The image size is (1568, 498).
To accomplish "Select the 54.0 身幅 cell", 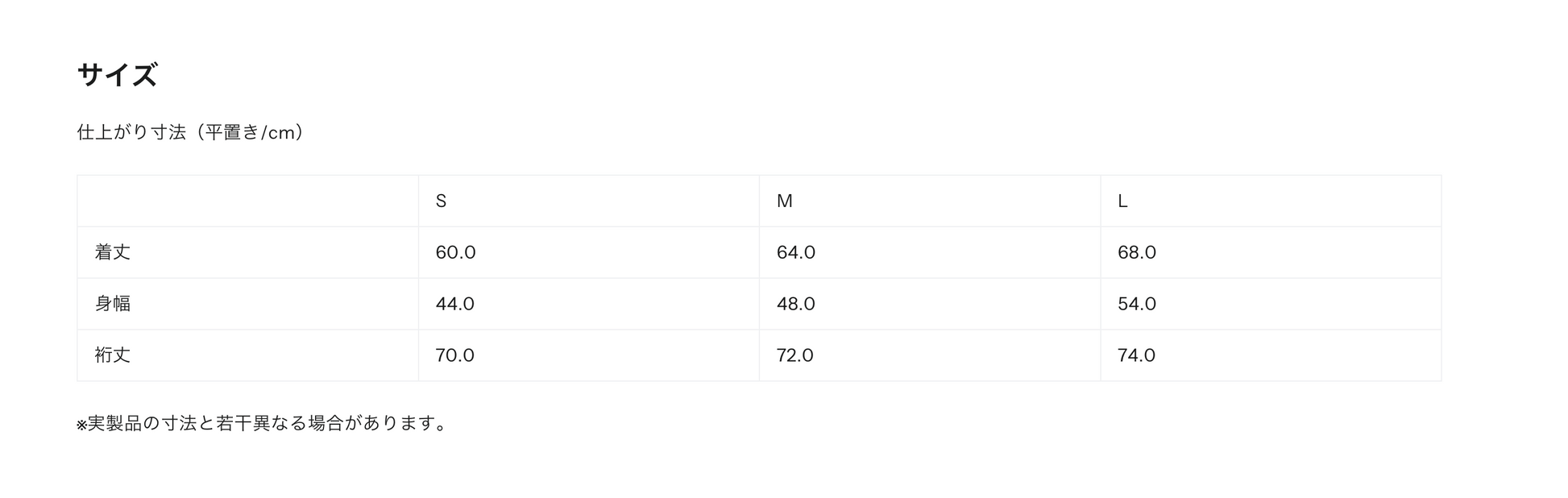I will pos(1137,304).
